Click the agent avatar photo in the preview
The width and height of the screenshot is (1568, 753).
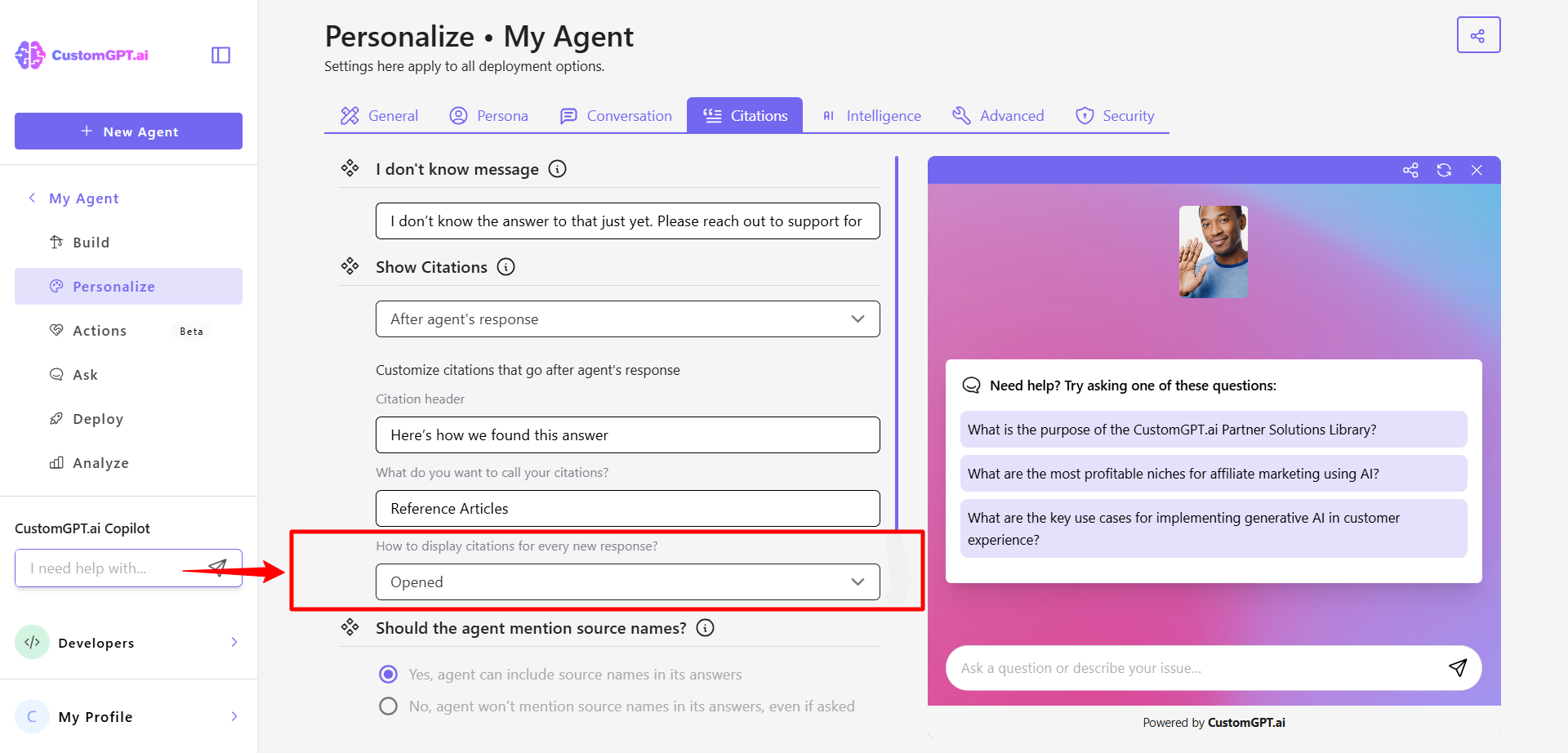coord(1213,252)
